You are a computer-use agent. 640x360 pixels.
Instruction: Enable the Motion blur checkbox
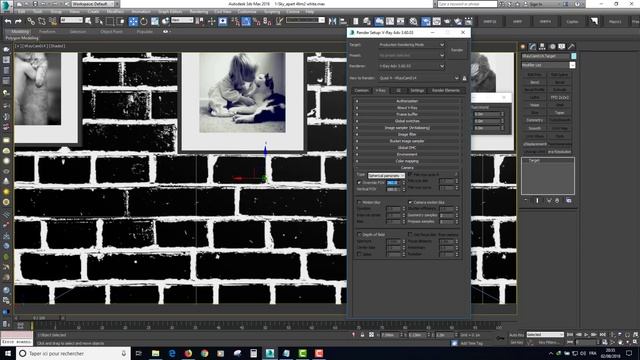(359, 202)
